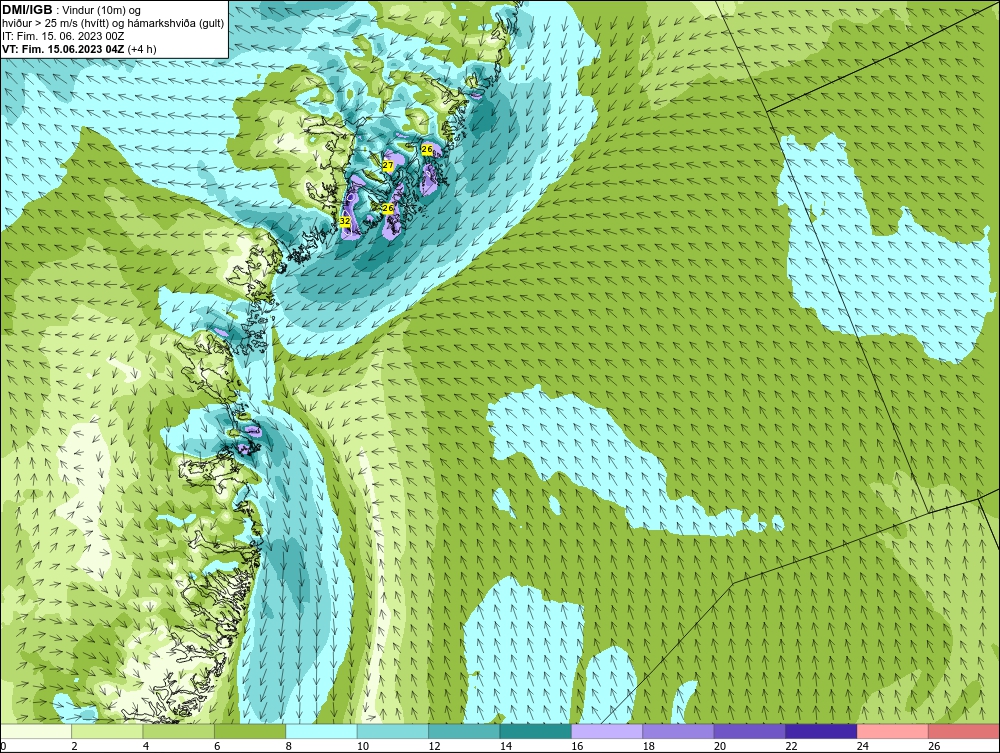Select the 'Vindur (10m) og' legend text
The image size is (1000, 753).
pos(101,10)
